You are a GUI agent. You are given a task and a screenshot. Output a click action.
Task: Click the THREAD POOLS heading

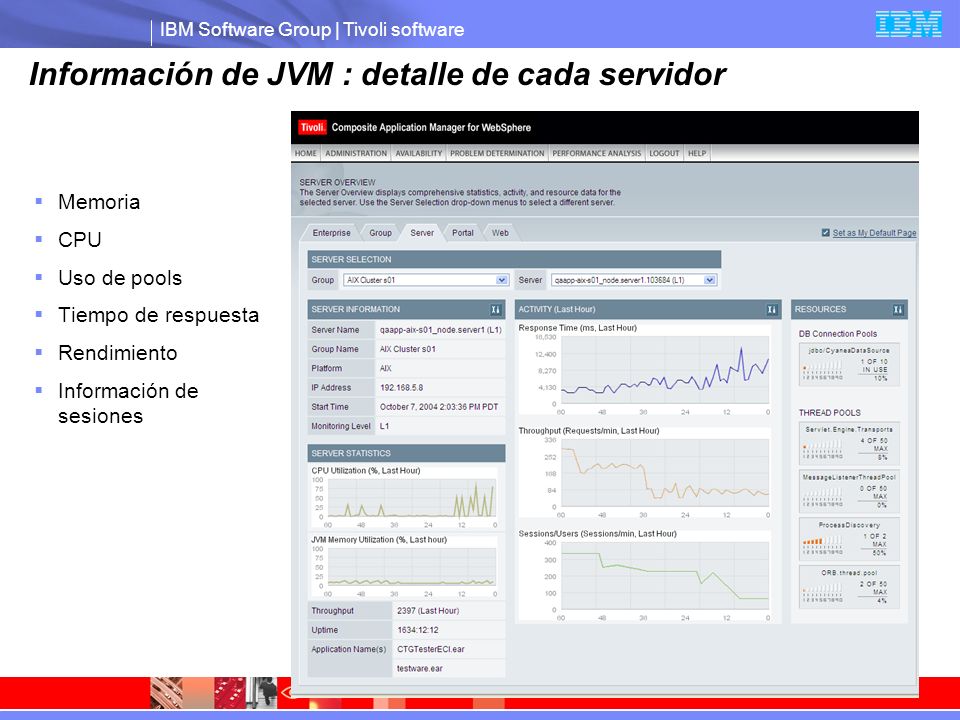[x=829, y=413]
